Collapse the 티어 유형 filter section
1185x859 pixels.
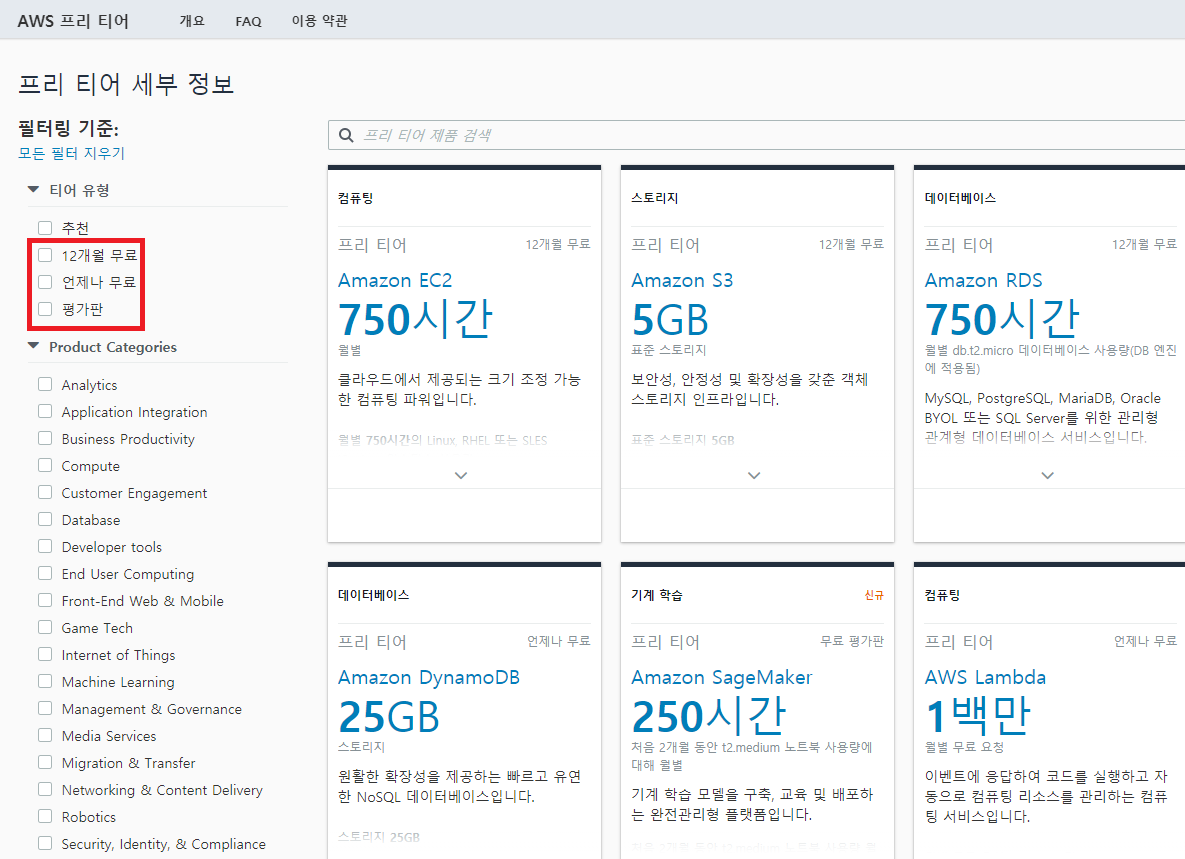tap(33, 190)
